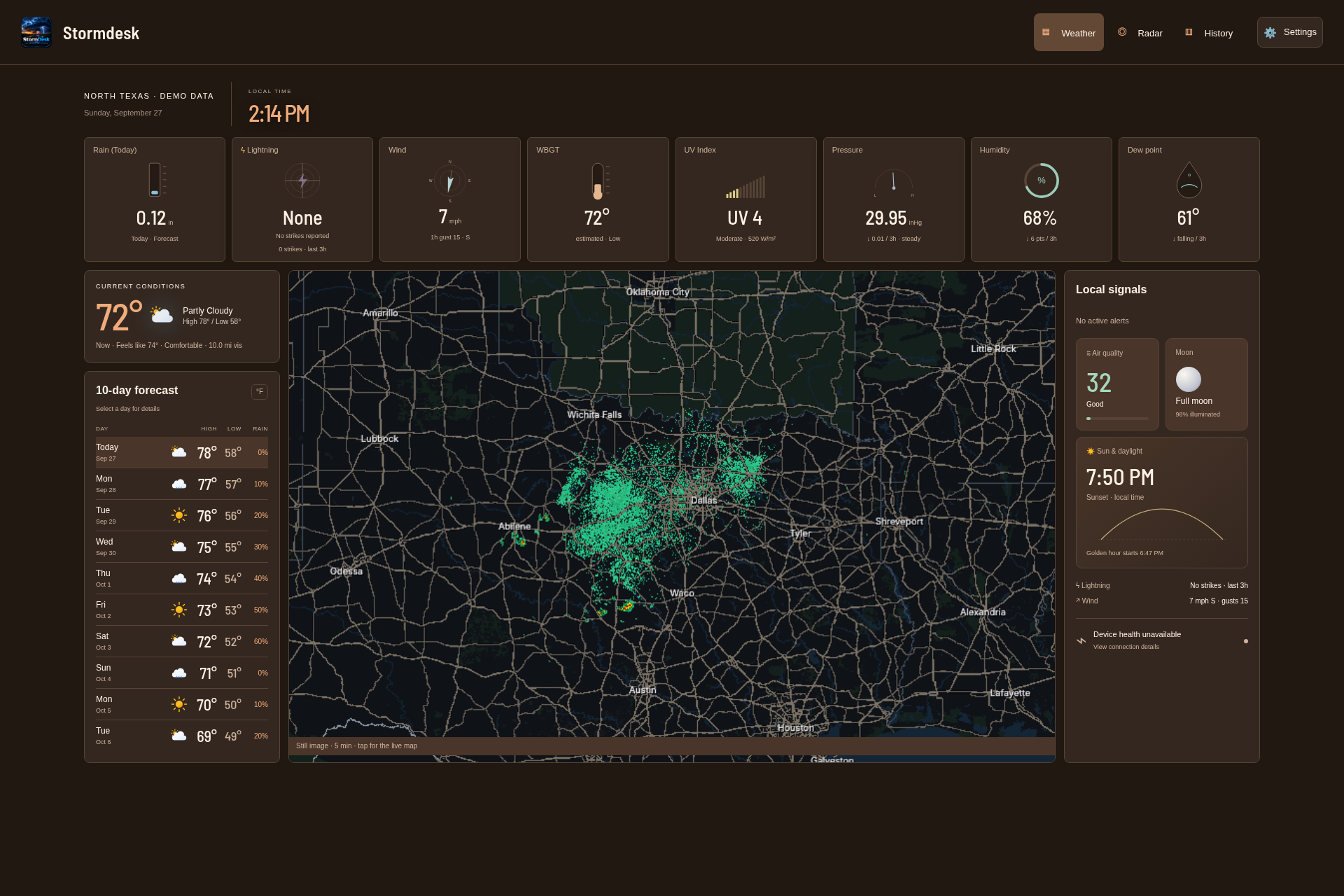Screen dimensions: 1344x896
Task: Click the 'No active alerts' text
Action: click(1102, 321)
